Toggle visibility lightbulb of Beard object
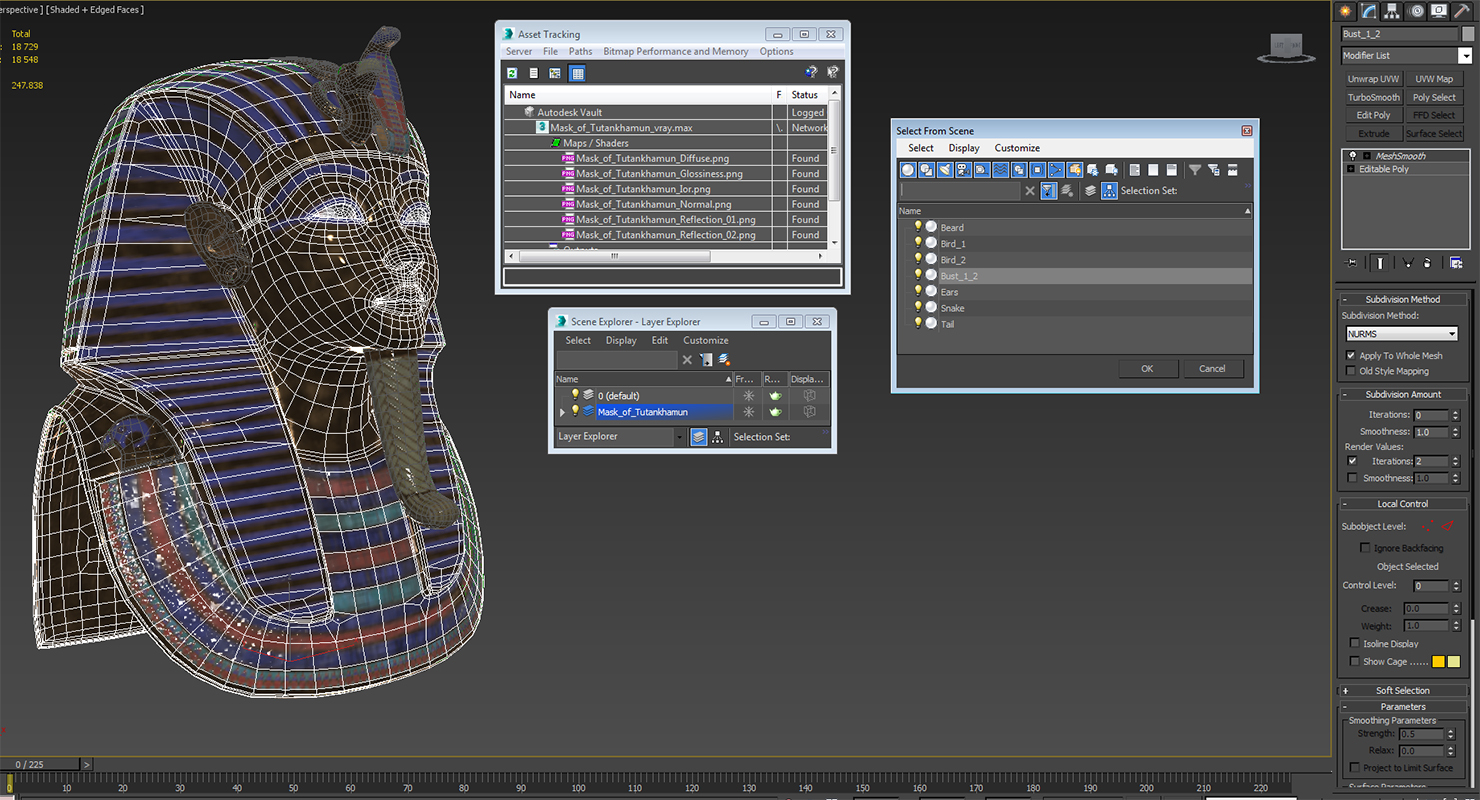The width and height of the screenshot is (1480, 800). click(918, 227)
